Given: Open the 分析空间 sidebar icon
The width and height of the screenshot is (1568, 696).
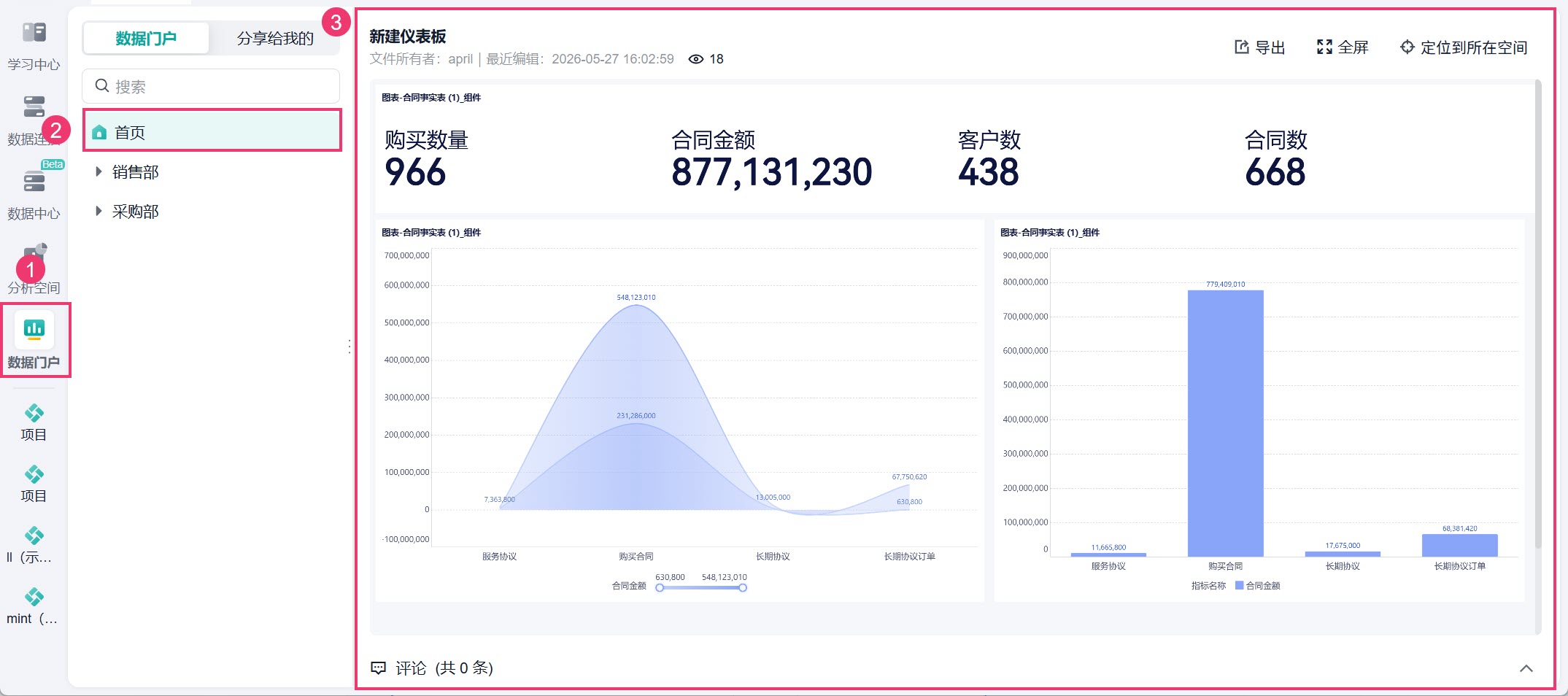Looking at the screenshot, I should click(x=34, y=255).
